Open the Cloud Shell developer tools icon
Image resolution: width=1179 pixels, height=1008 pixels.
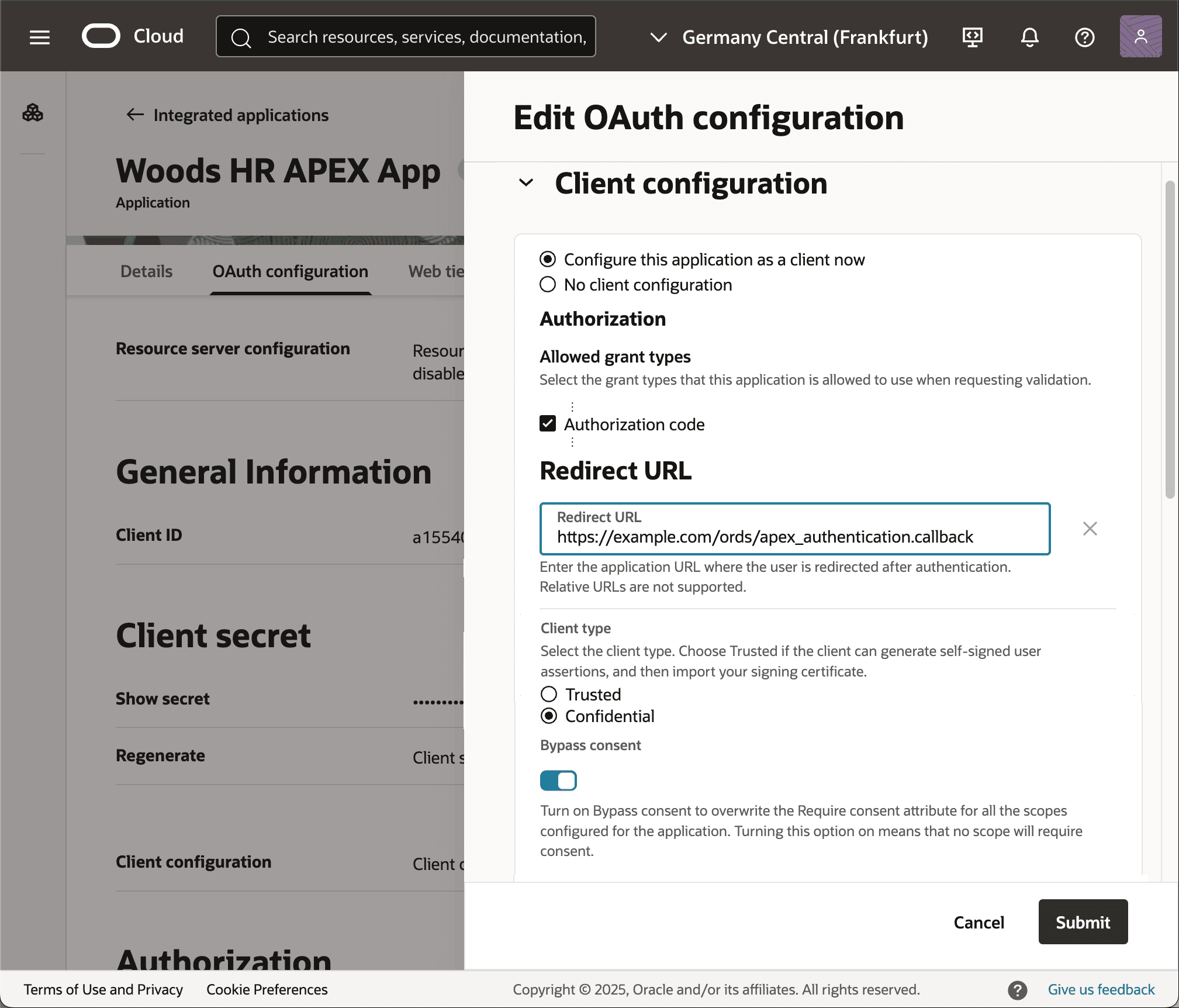[x=973, y=37]
